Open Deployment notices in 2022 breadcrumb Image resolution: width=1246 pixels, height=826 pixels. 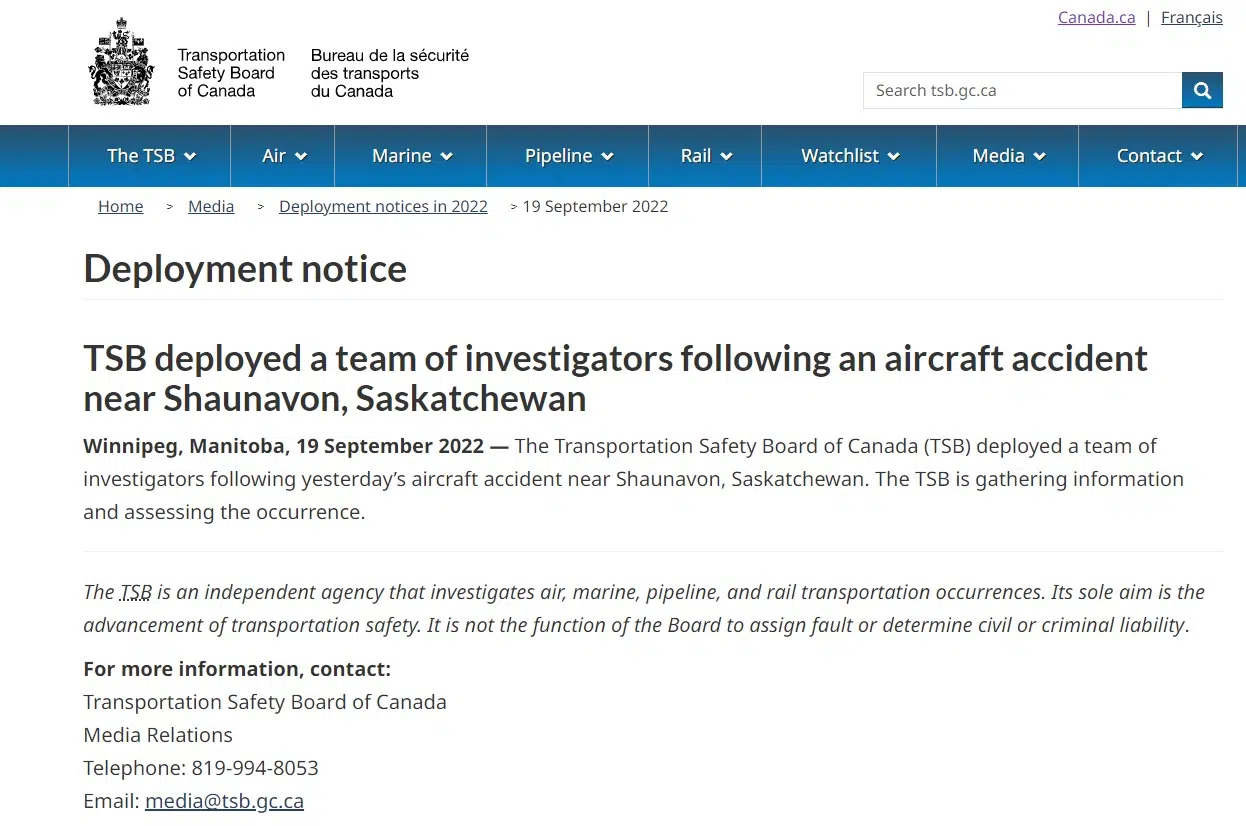pos(383,206)
